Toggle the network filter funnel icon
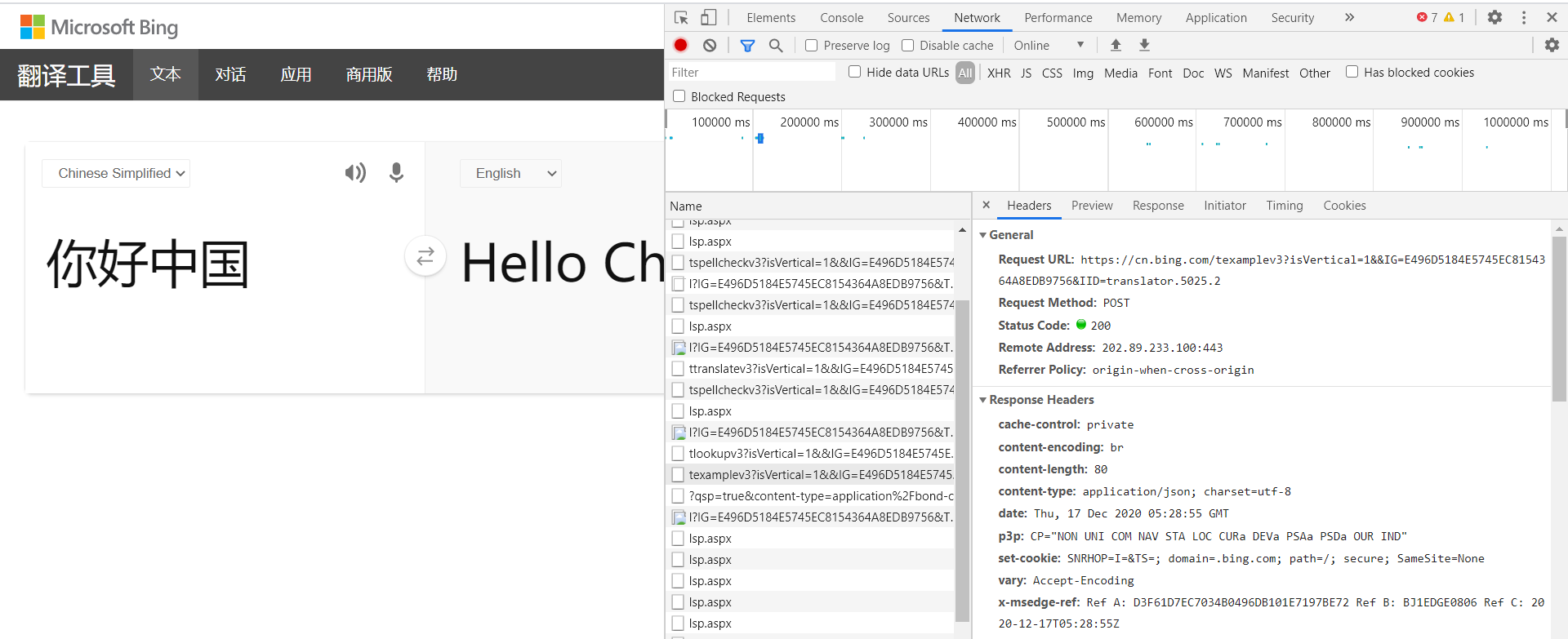The height and width of the screenshot is (639, 1568). point(747,46)
